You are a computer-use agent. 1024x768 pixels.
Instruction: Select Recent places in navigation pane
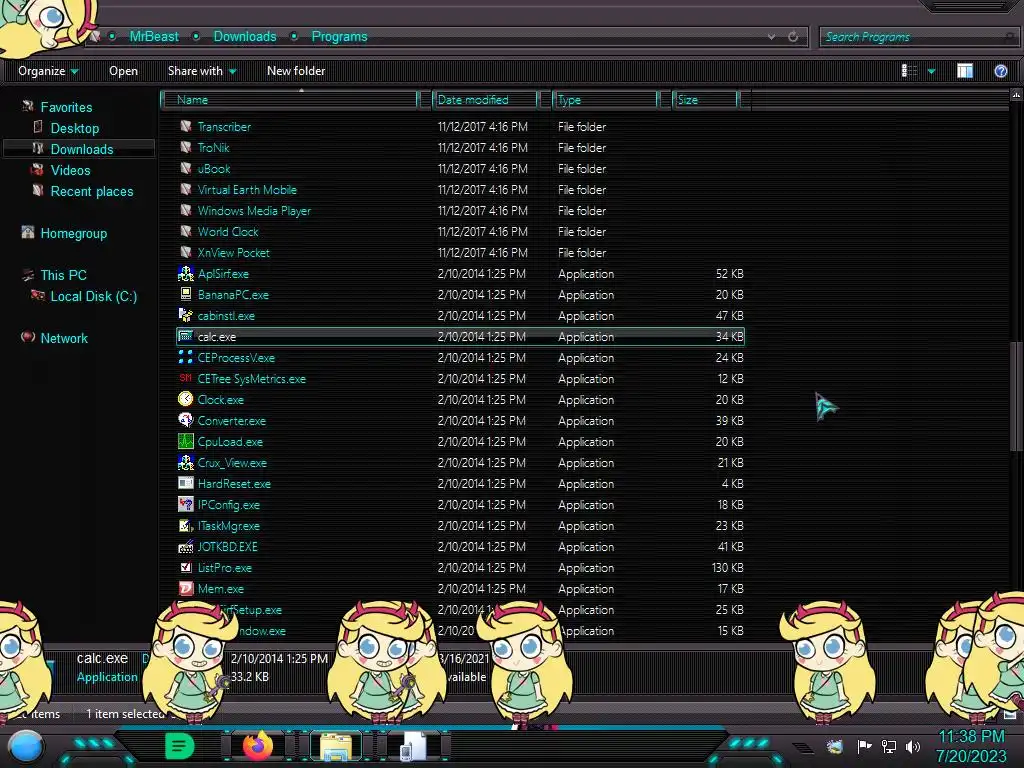tap(91, 191)
